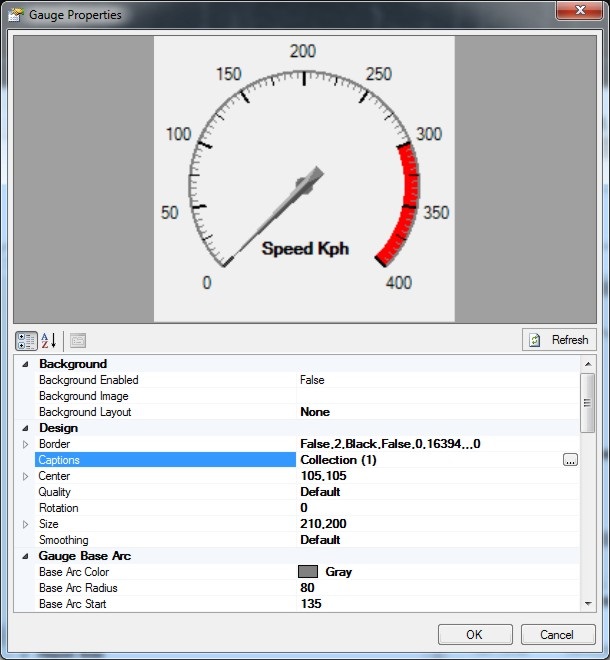The width and height of the screenshot is (610, 660).
Task: Click the Speed Kph gauge preview
Action: click(304, 179)
